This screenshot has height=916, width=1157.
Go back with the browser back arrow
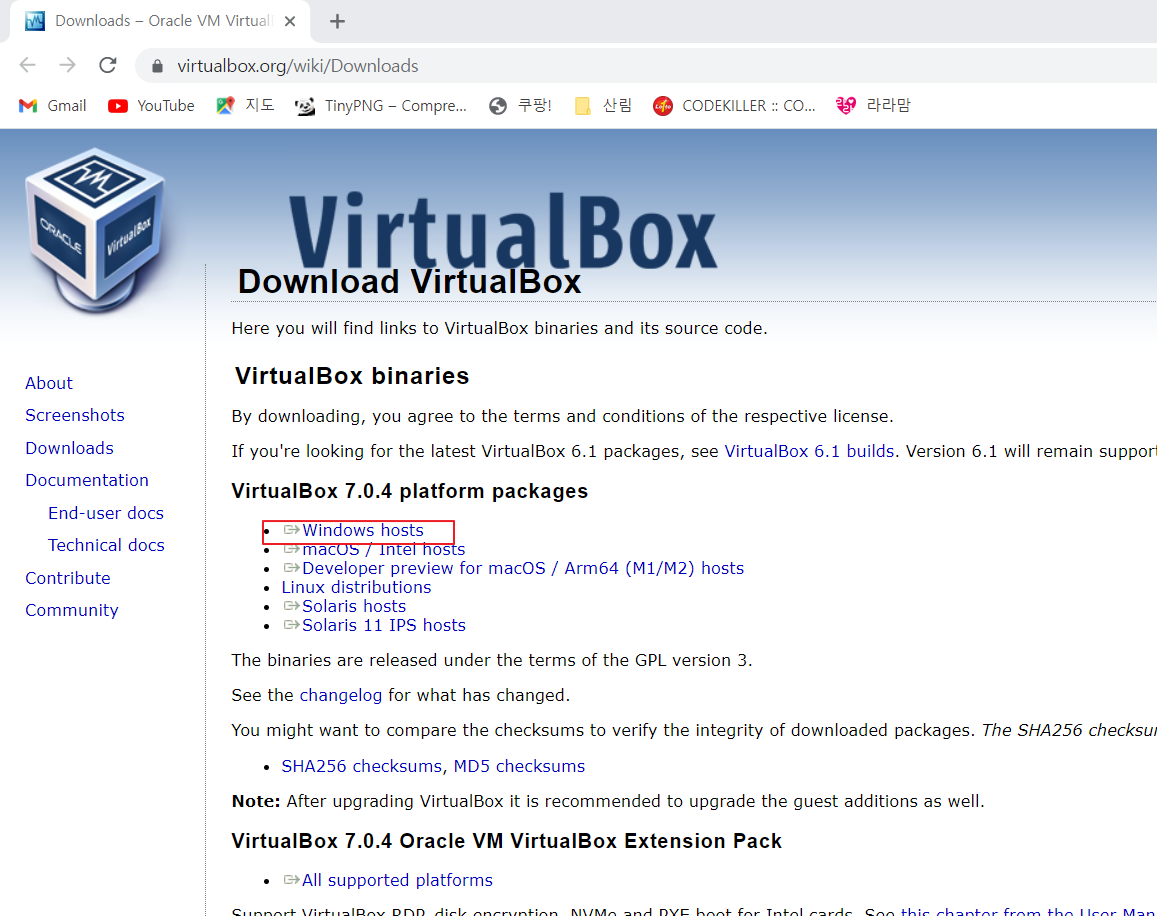coord(27,65)
